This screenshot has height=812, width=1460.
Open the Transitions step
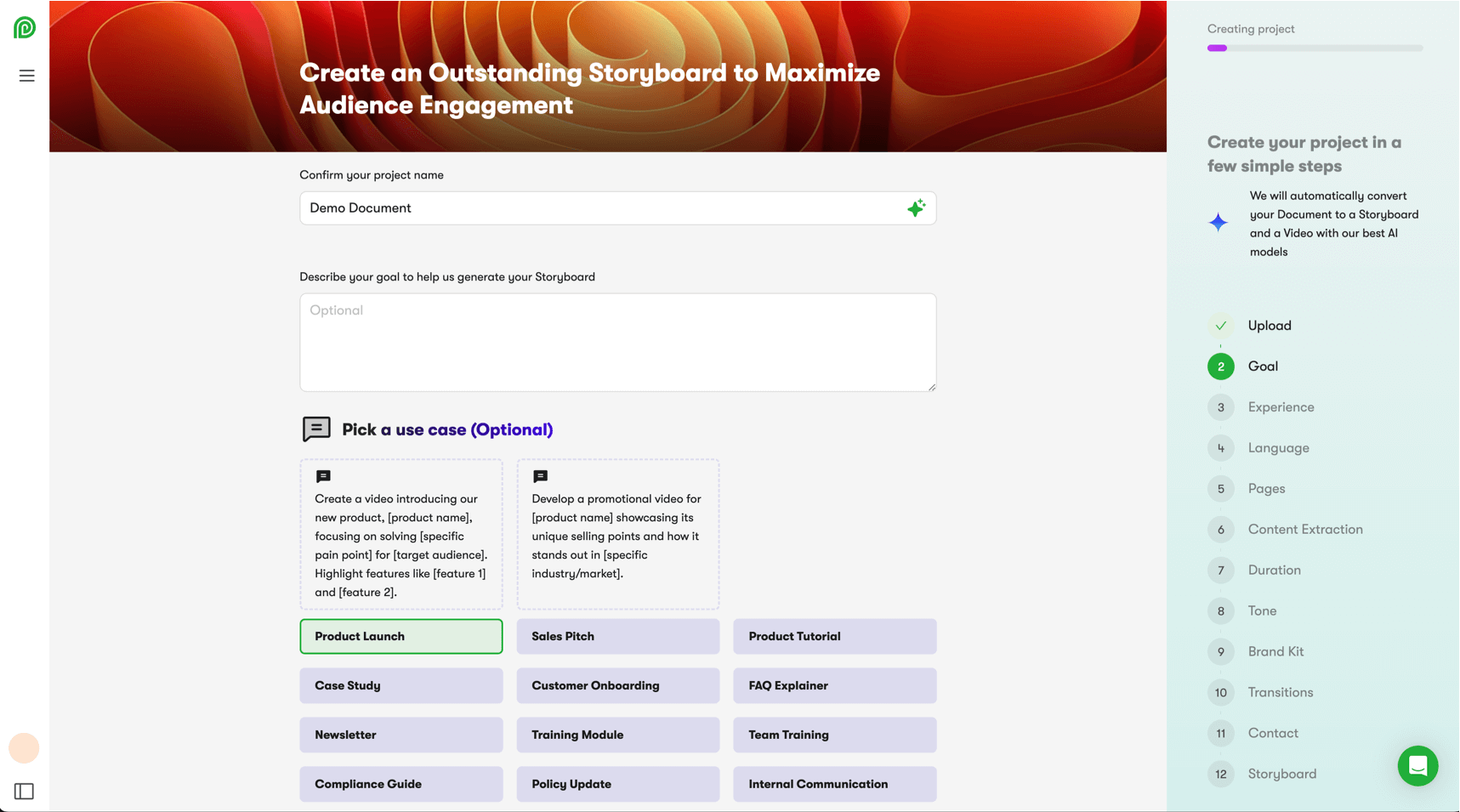pos(1281,693)
